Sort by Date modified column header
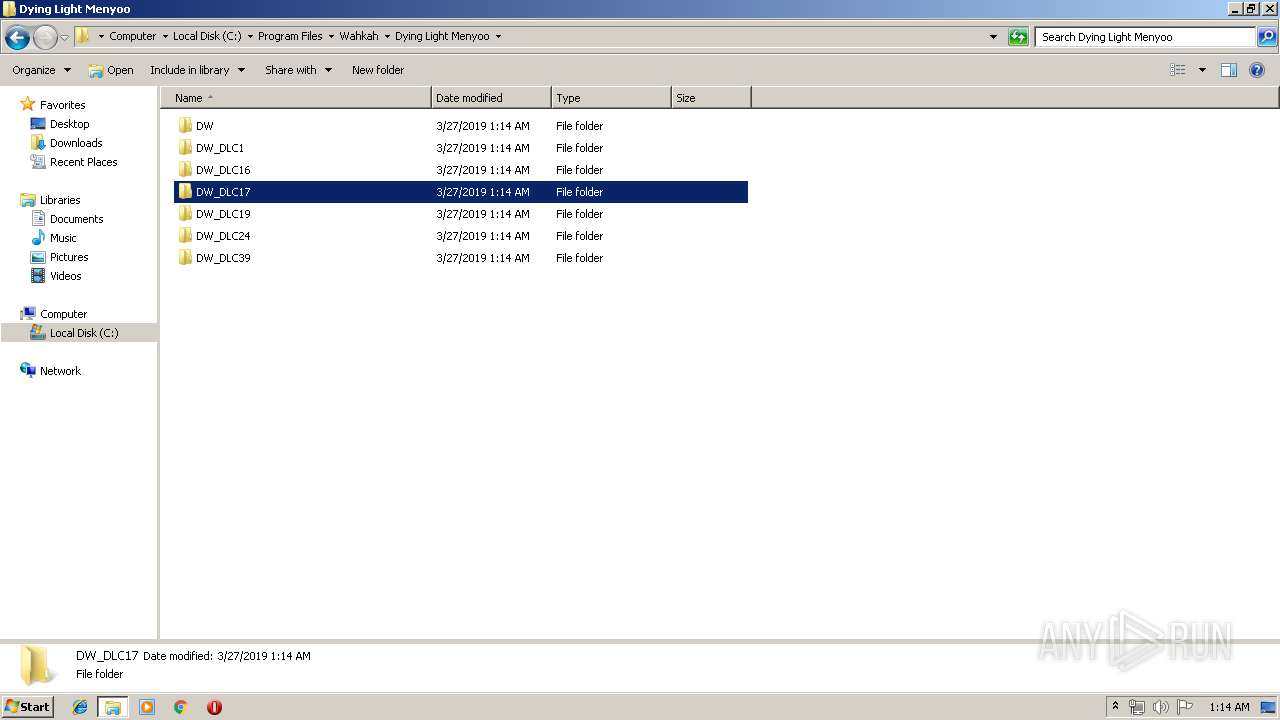 point(491,98)
